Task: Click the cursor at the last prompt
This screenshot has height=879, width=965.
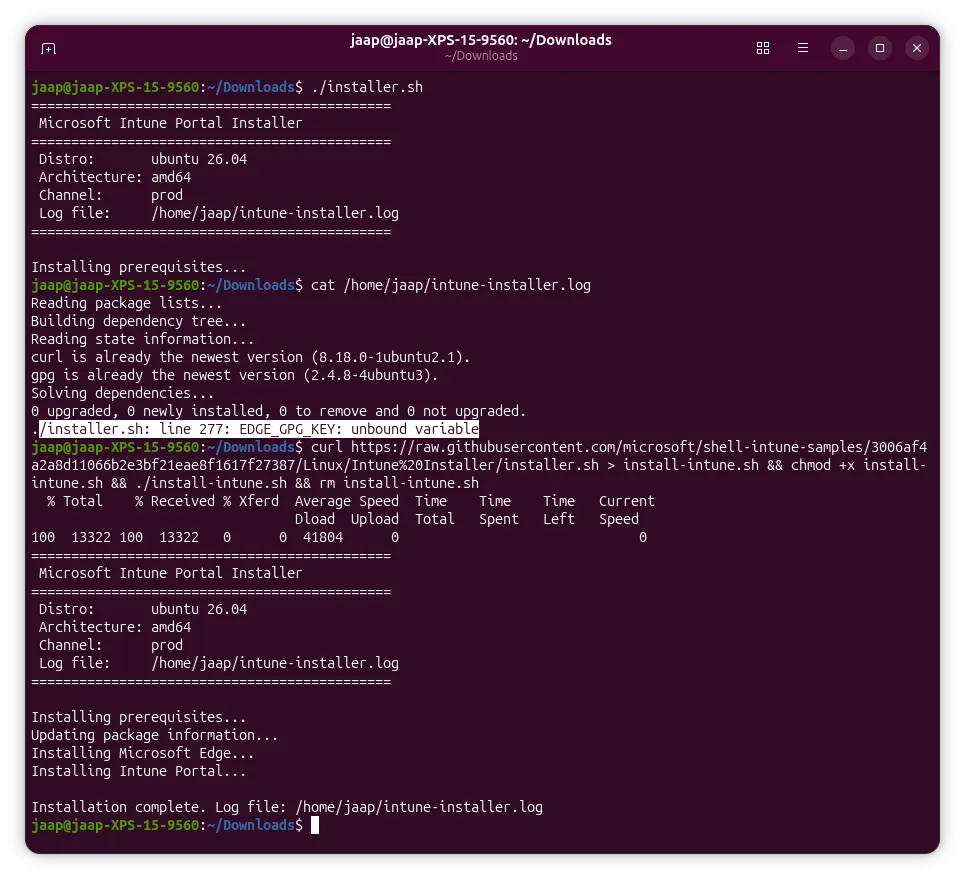Action: click(x=314, y=825)
